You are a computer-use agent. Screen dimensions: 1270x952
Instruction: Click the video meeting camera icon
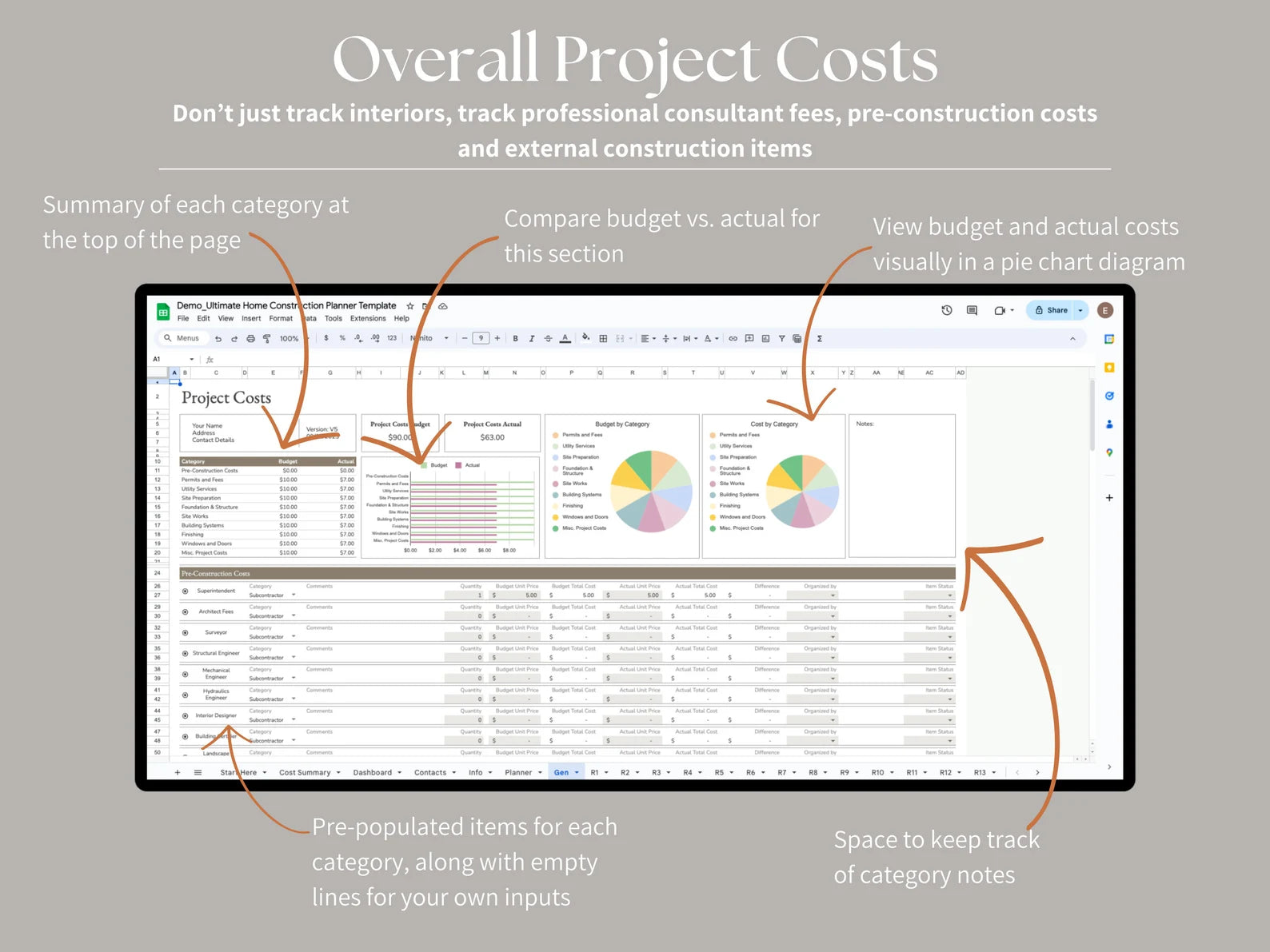click(1000, 310)
